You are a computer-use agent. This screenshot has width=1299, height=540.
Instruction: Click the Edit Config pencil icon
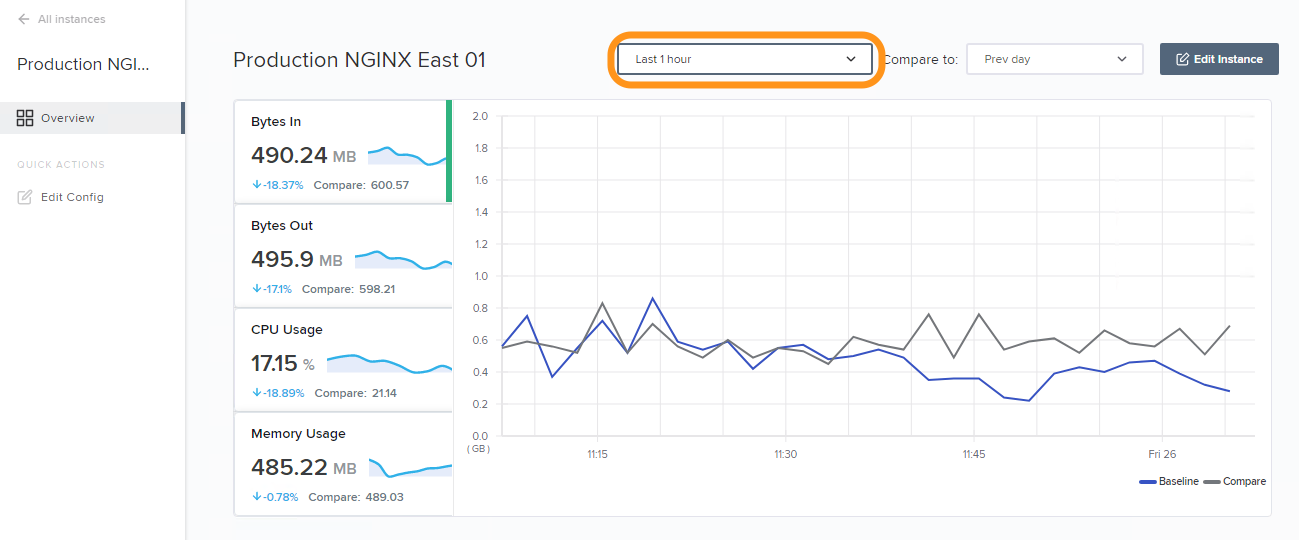coord(25,197)
